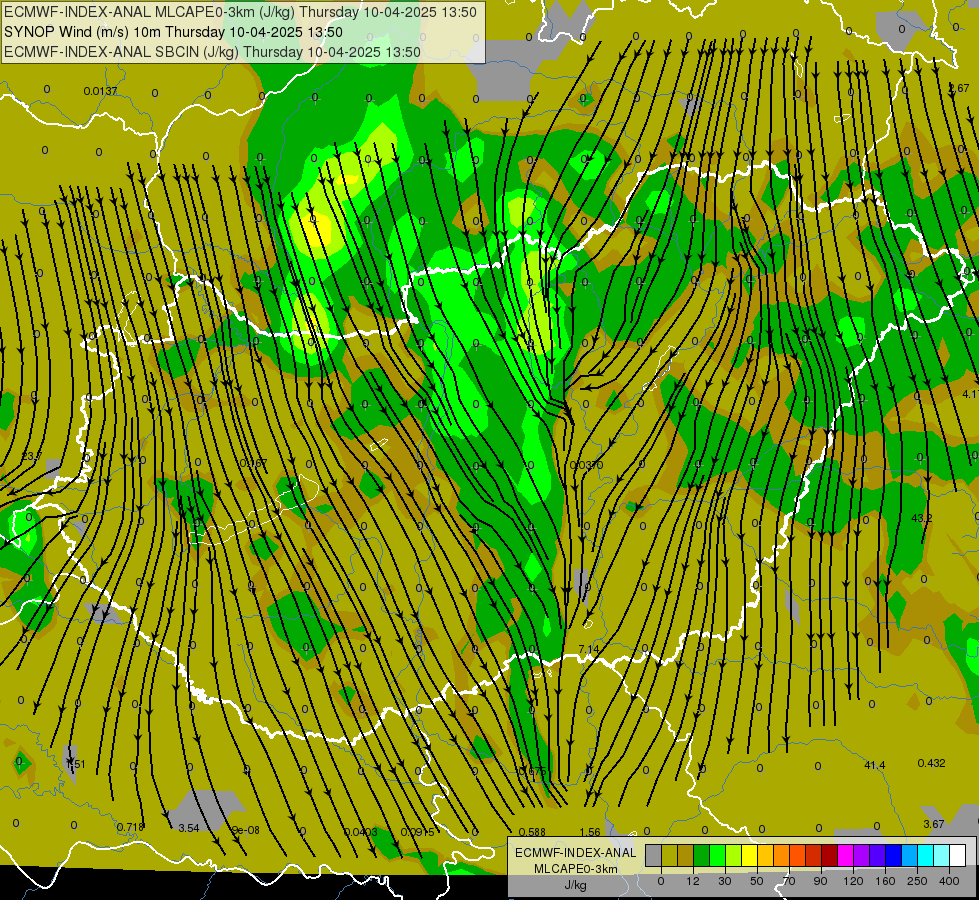Click the gray swatch in the legend
This screenshot has width=979, height=900.
click(x=654, y=855)
